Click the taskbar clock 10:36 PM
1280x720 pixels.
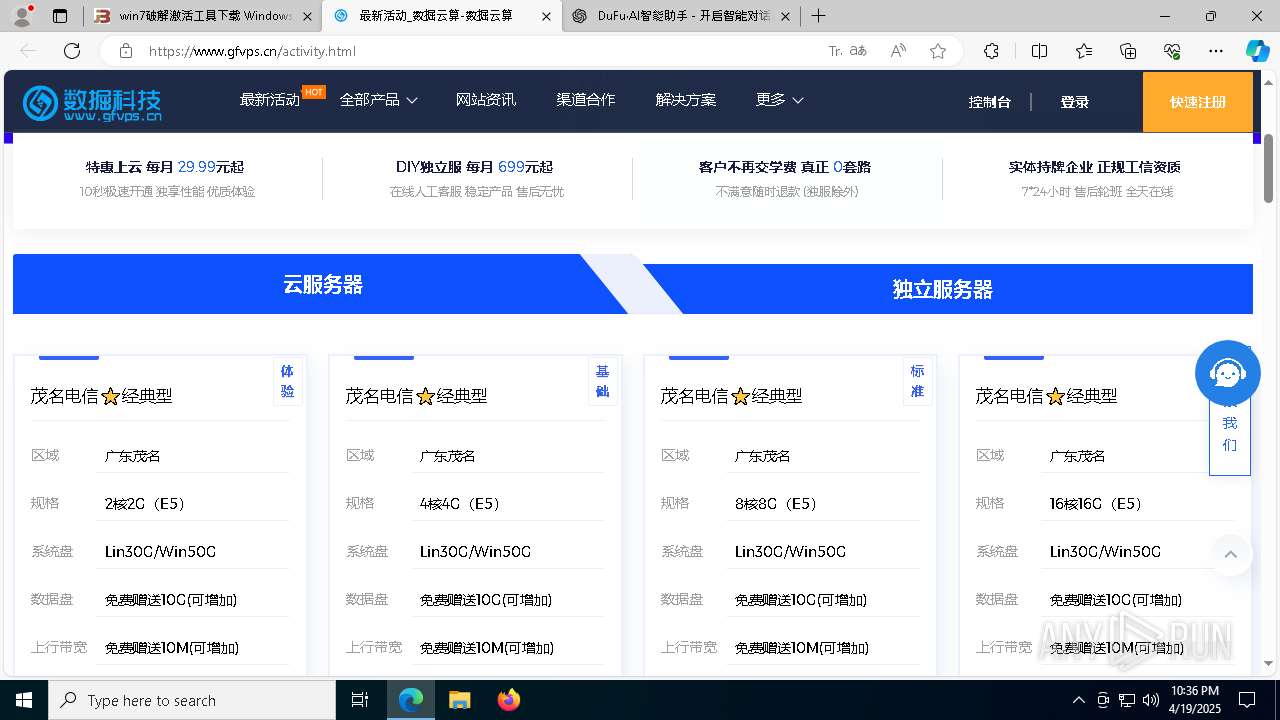(x=1194, y=691)
